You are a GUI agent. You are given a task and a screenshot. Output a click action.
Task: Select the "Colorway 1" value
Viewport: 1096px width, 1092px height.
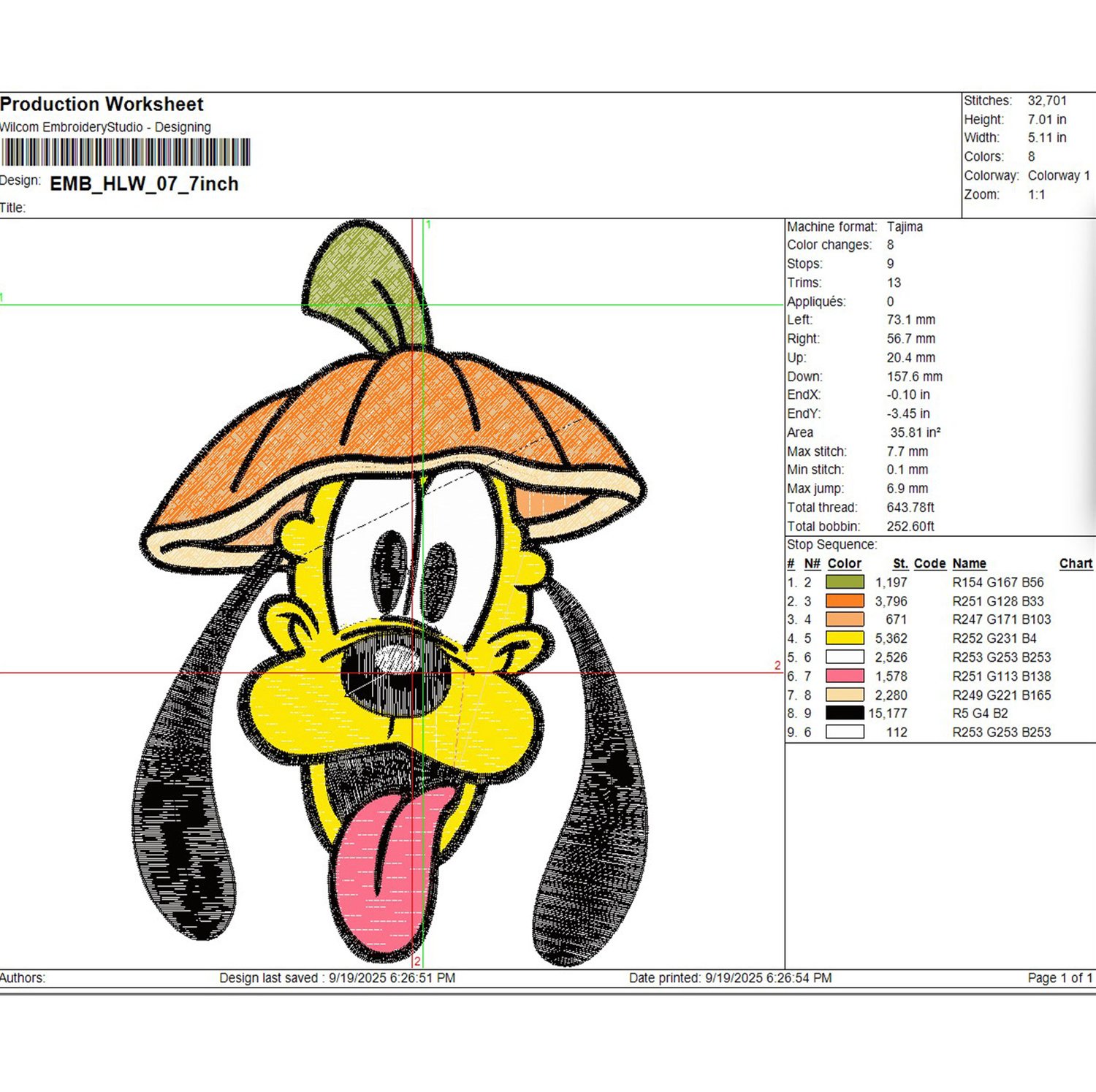1059,176
